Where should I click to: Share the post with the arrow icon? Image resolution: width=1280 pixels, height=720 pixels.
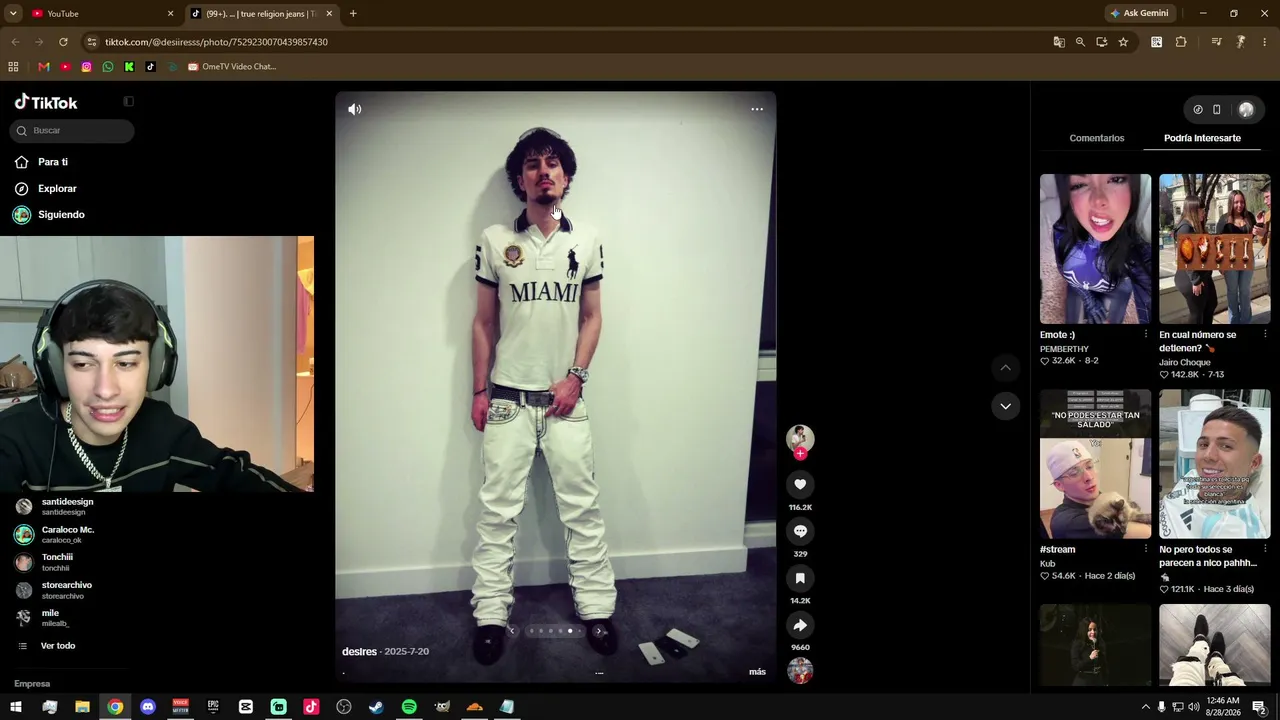(800, 625)
